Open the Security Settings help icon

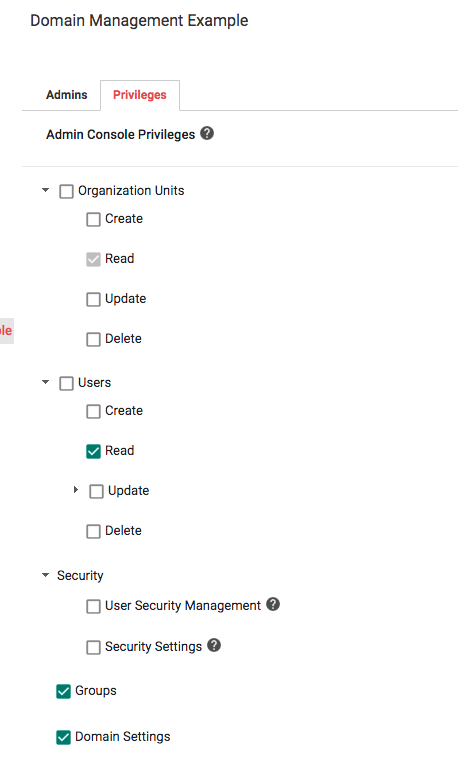[214, 645]
